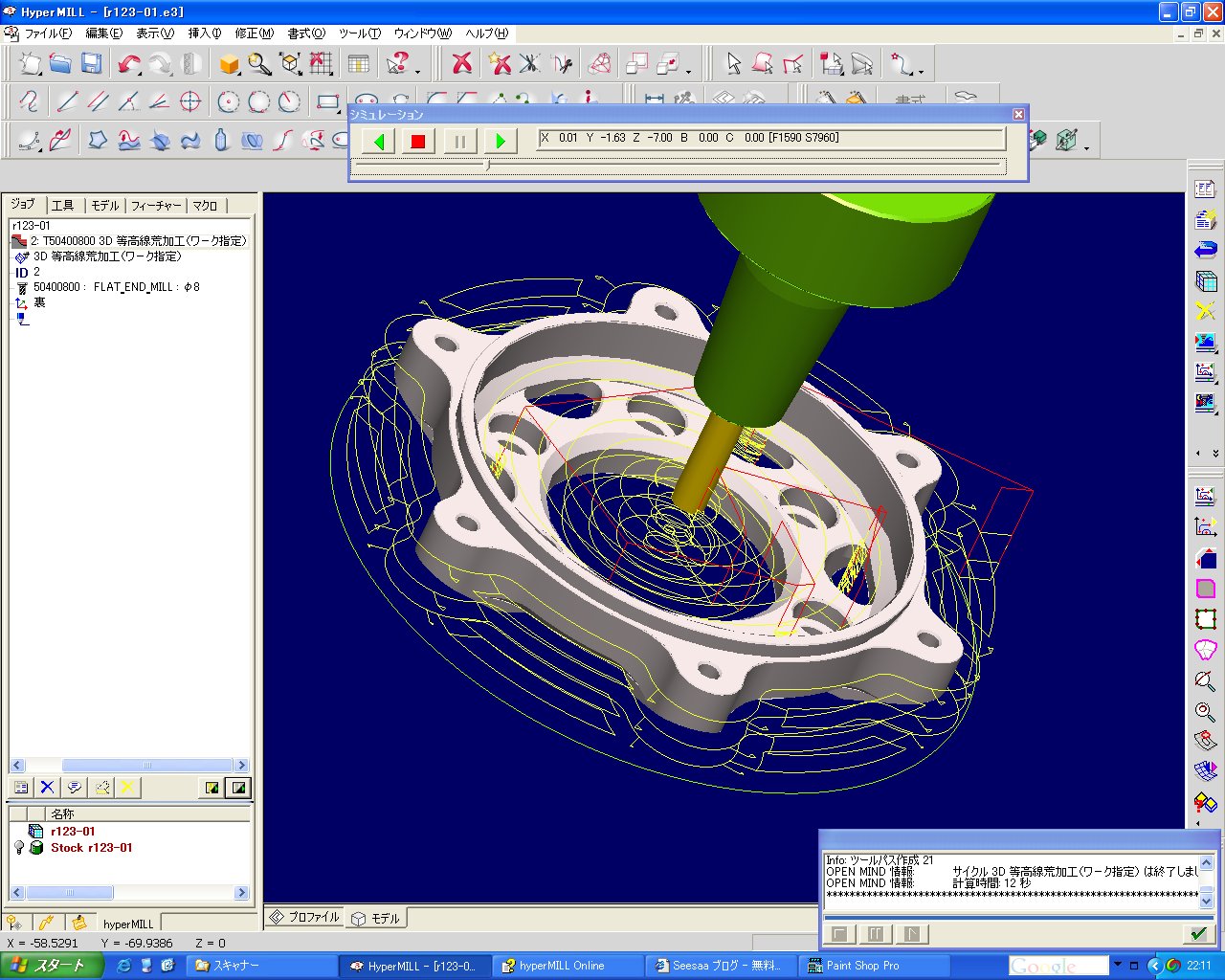The width and height of the screenshot is (1225, 980).
Task: Click the green check confirm button in info window
Action: coord(1197,933)
